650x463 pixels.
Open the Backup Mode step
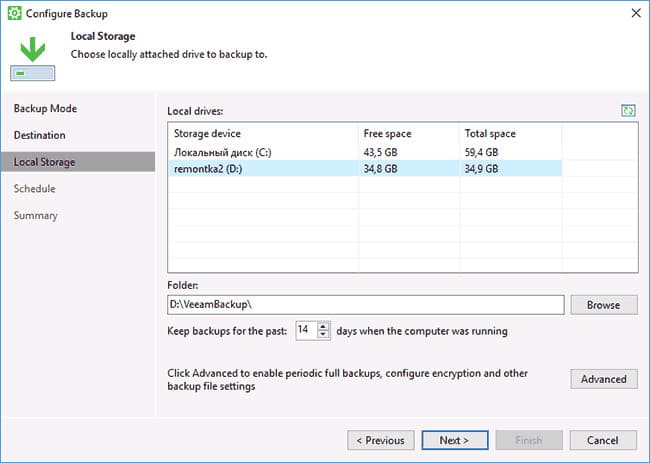coord(45,109)
